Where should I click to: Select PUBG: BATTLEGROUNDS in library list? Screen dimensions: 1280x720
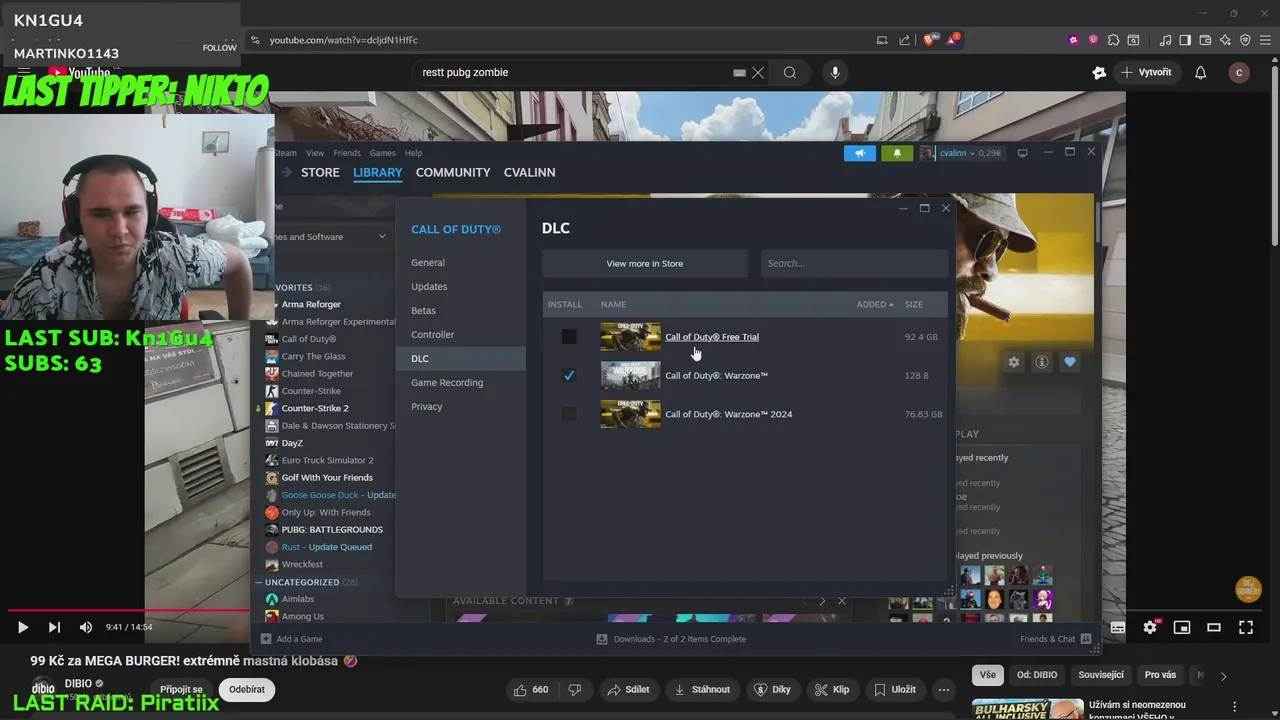332,529
